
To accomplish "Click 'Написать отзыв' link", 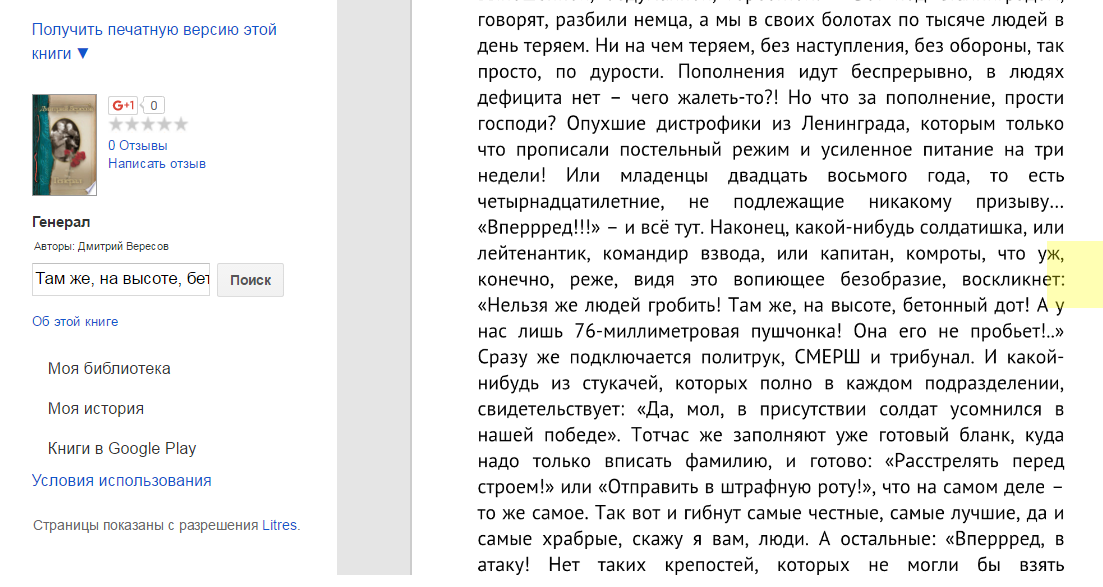I will [x=157, y=164].
